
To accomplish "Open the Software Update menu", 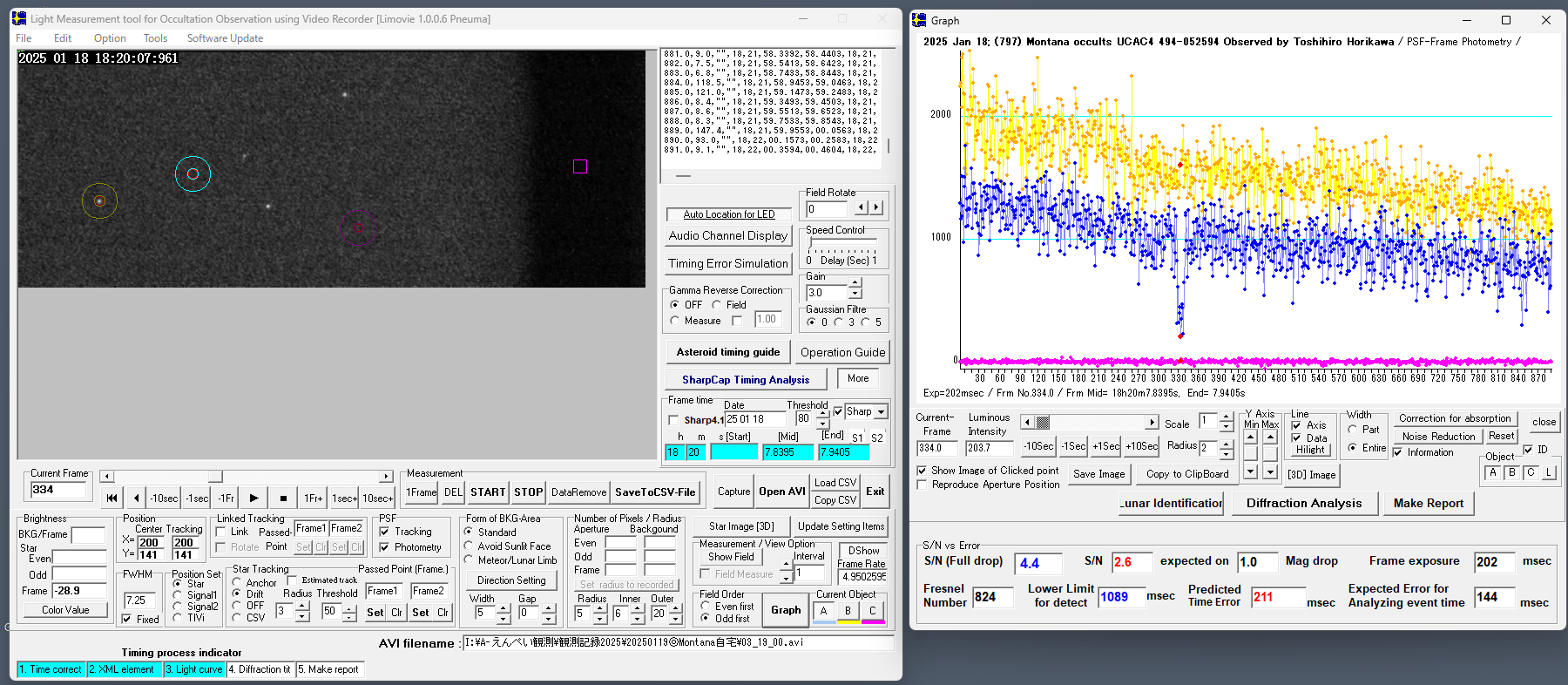I will [x=225, y=38].
